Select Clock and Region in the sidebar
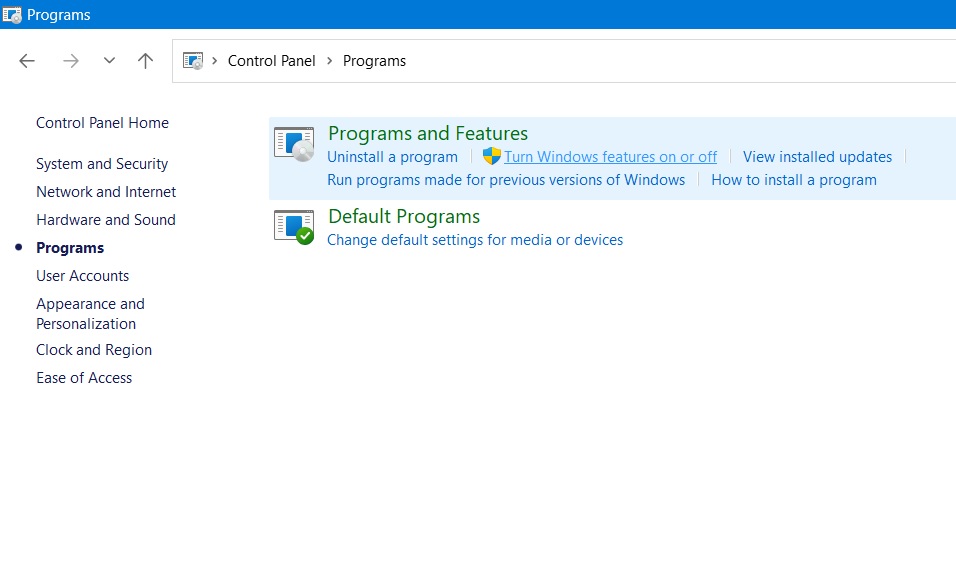 coord(93,350)
